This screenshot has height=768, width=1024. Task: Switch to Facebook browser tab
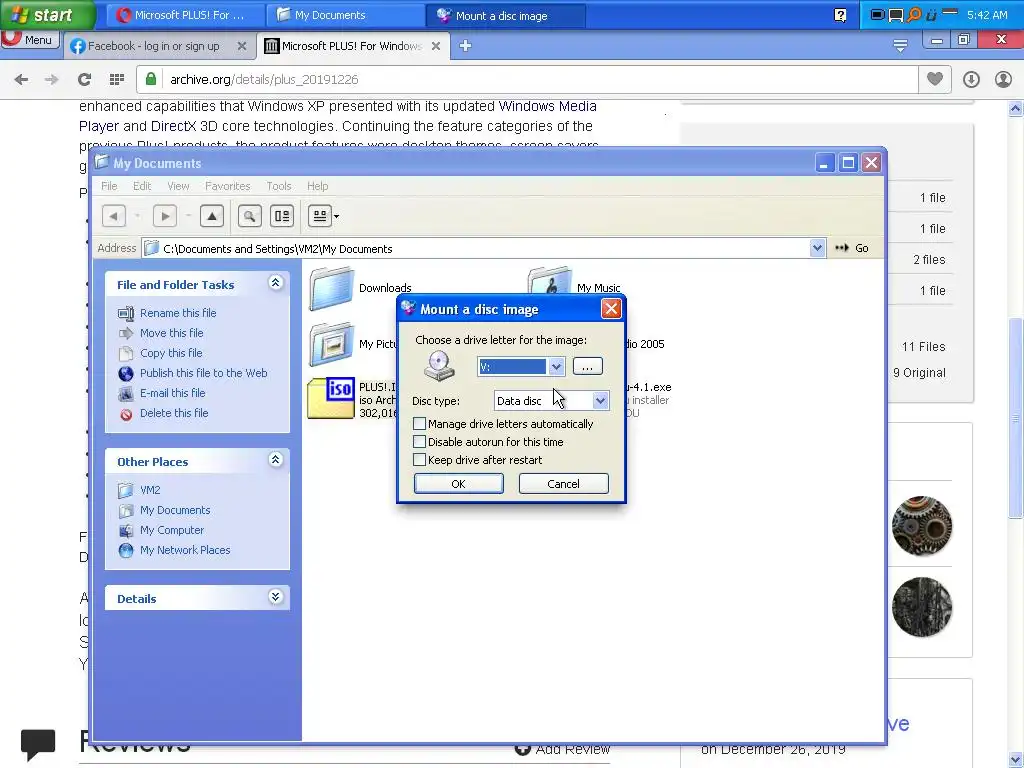click(153, 46)
